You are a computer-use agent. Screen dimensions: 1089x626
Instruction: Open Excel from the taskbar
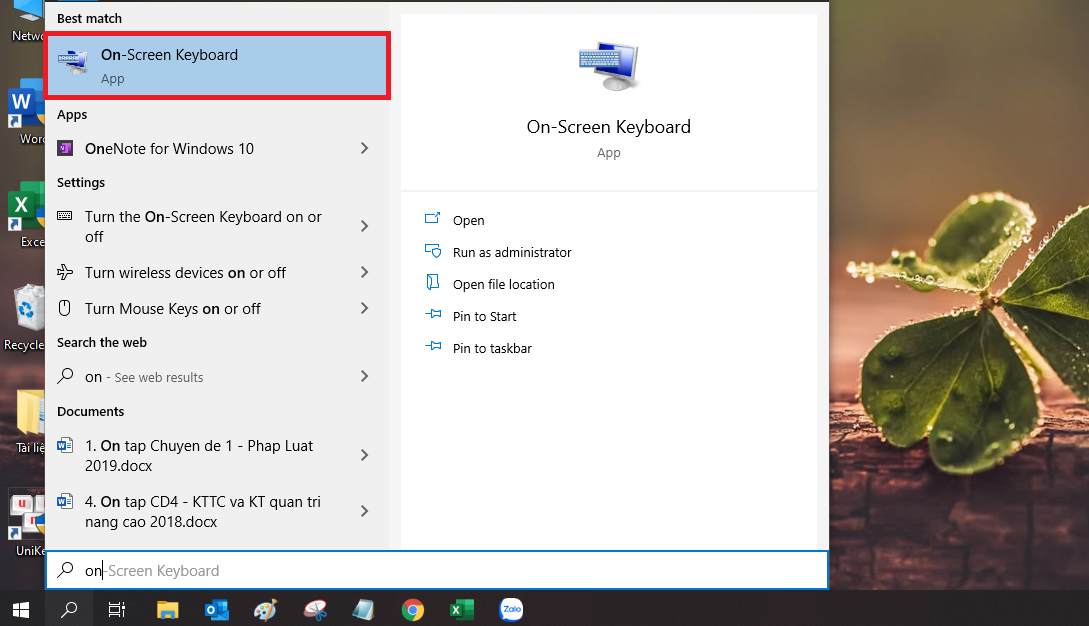pos(461,609)
